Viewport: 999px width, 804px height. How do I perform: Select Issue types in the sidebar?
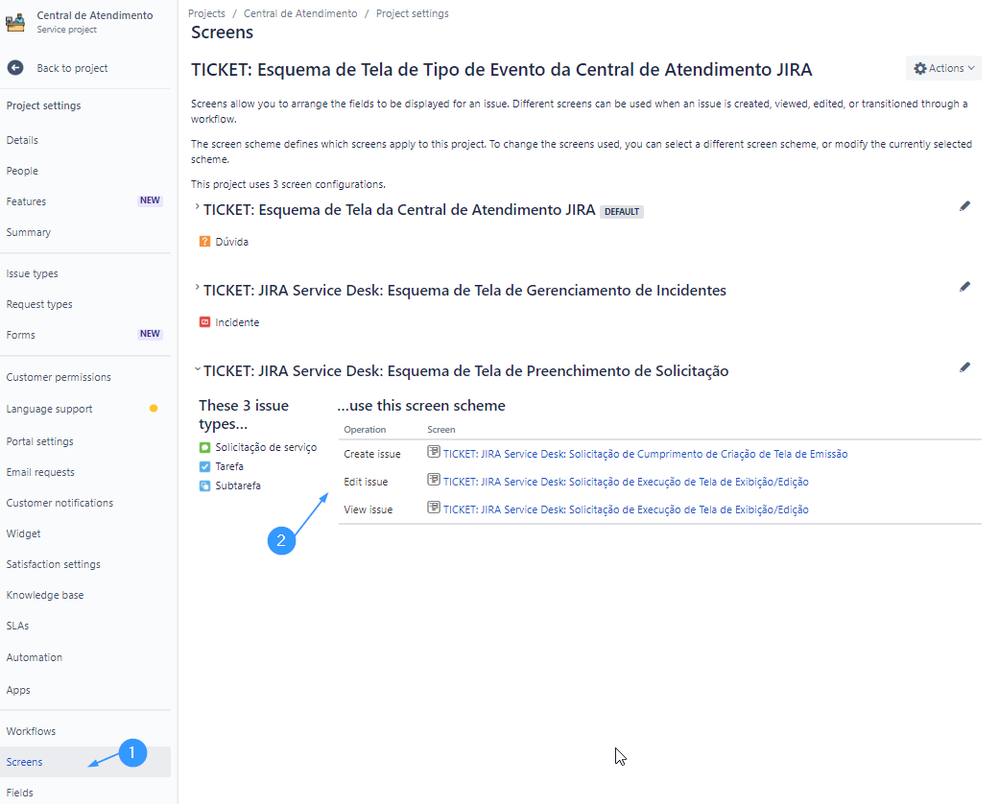pos(32,272)
